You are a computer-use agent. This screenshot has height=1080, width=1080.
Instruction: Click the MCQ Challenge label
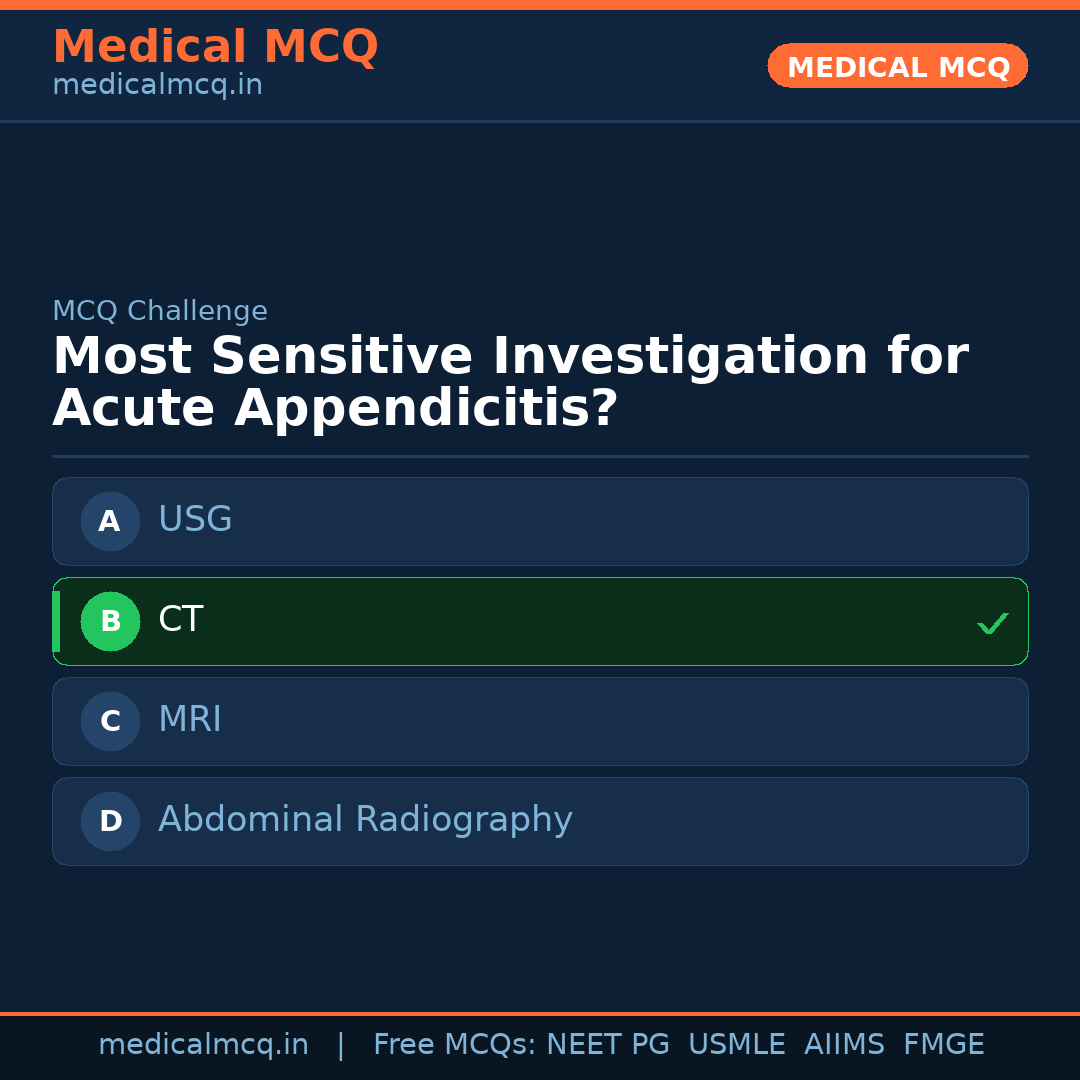(x=160, y=311)
